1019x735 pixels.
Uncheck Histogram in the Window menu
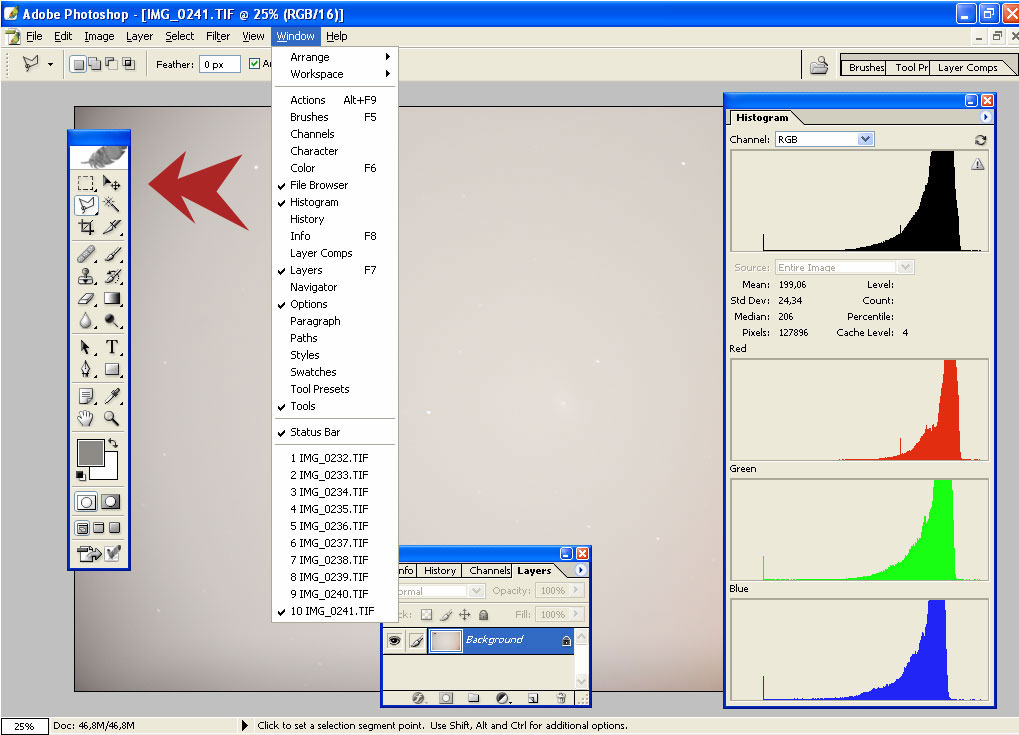pos(314,202)
